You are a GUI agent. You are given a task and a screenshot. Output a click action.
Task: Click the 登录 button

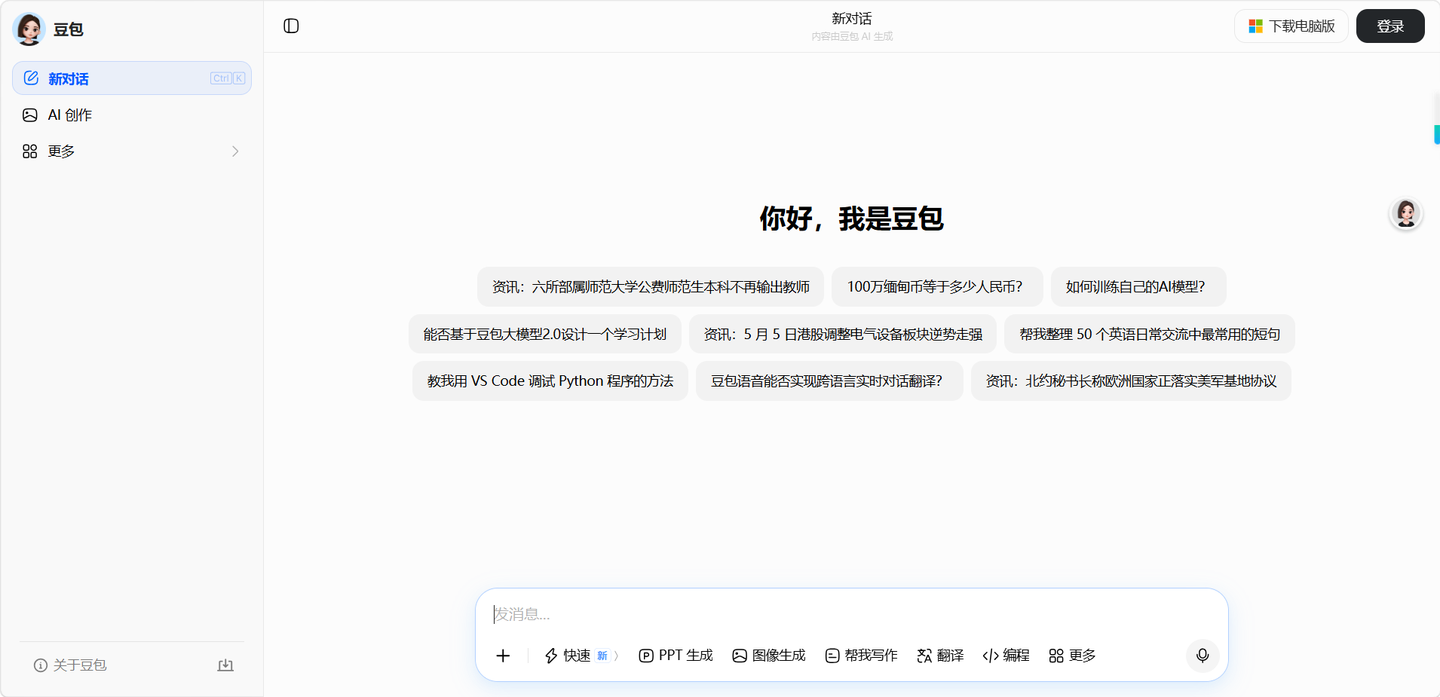coord(1390,26)
